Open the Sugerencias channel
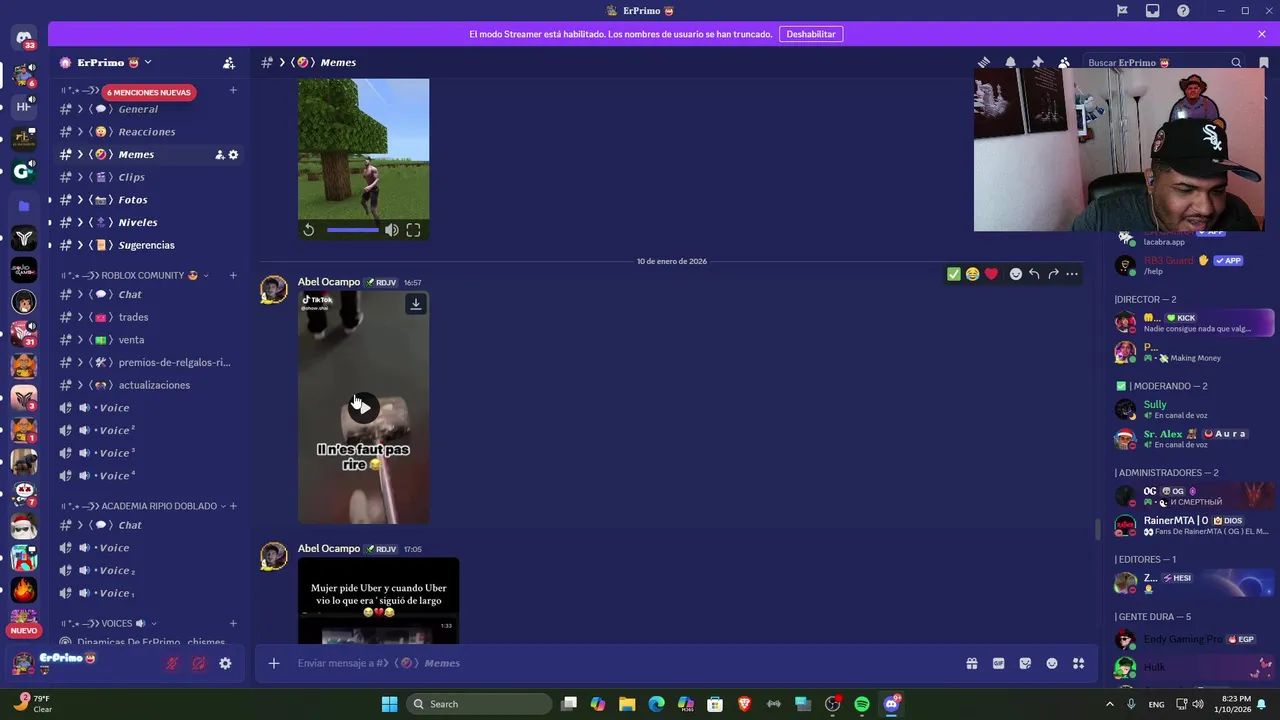Viewport: 1280px width, 720px height. (149, 245)
